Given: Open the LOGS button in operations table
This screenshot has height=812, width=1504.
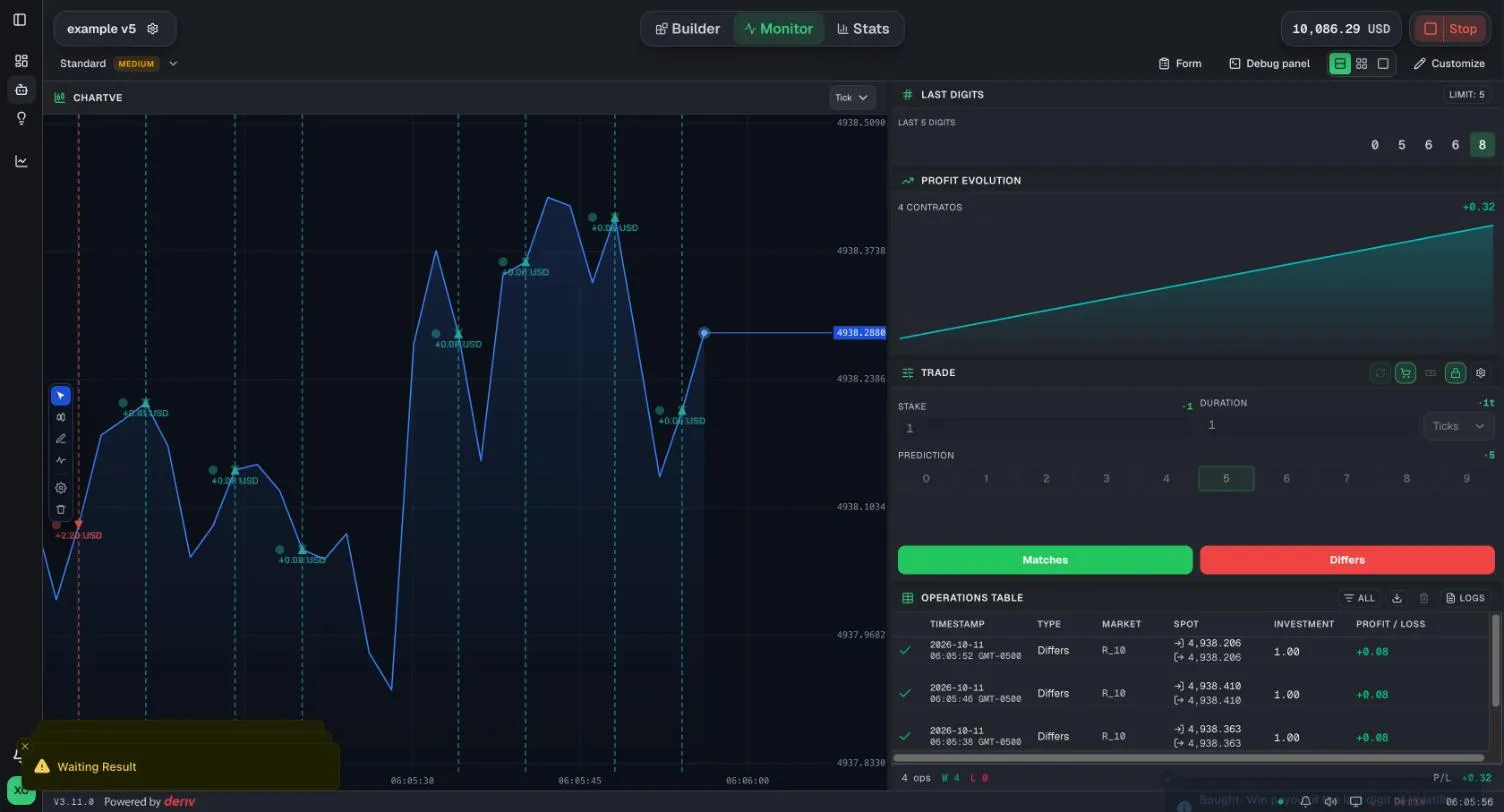Looking at the screenshot, I should (x=1465, y=598).
